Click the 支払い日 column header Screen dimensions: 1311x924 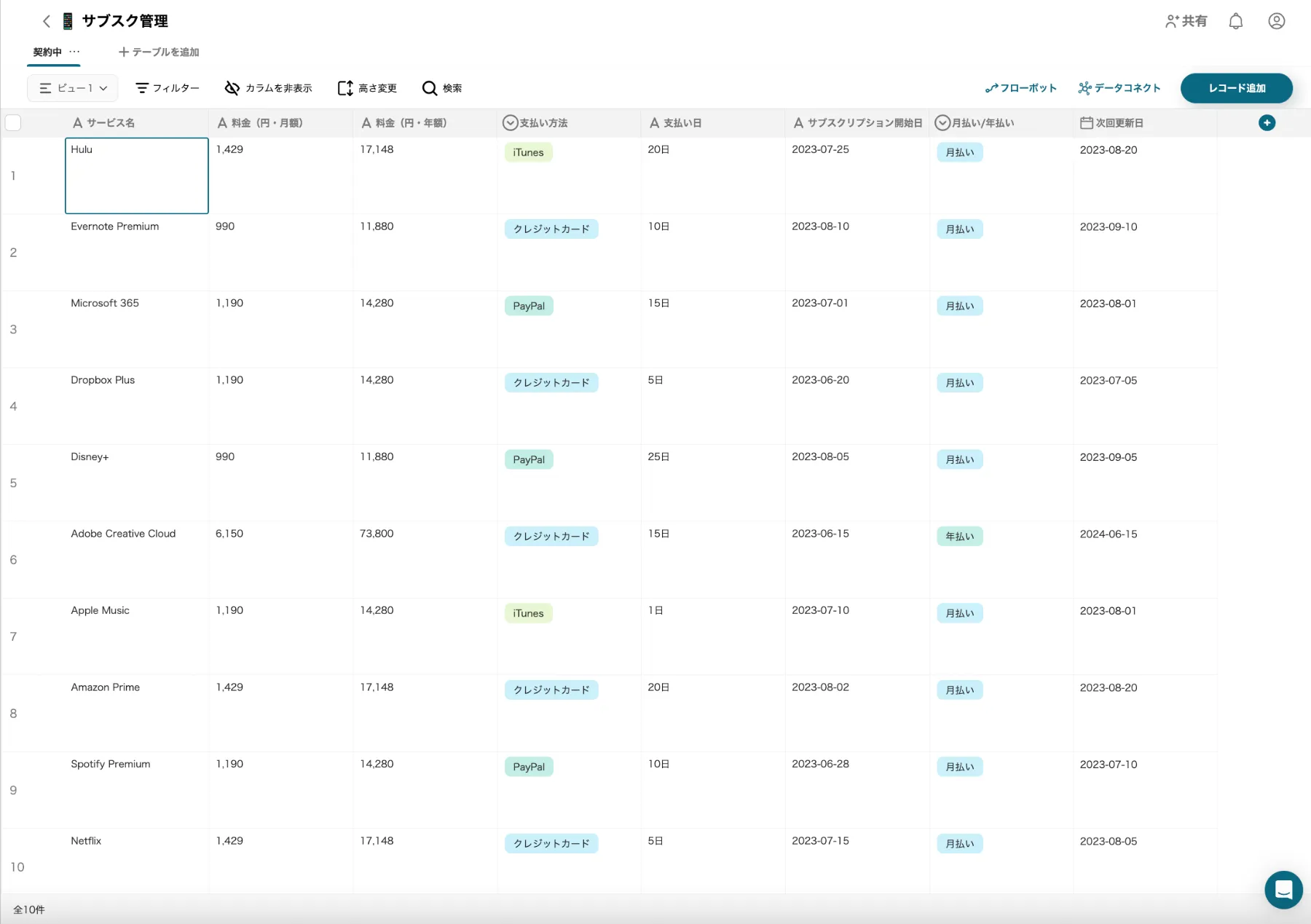713,123
